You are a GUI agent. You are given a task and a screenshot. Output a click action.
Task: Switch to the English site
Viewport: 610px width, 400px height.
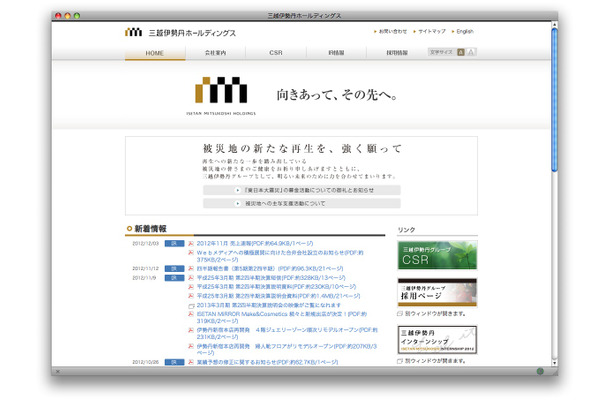click(x=465, y=32)
